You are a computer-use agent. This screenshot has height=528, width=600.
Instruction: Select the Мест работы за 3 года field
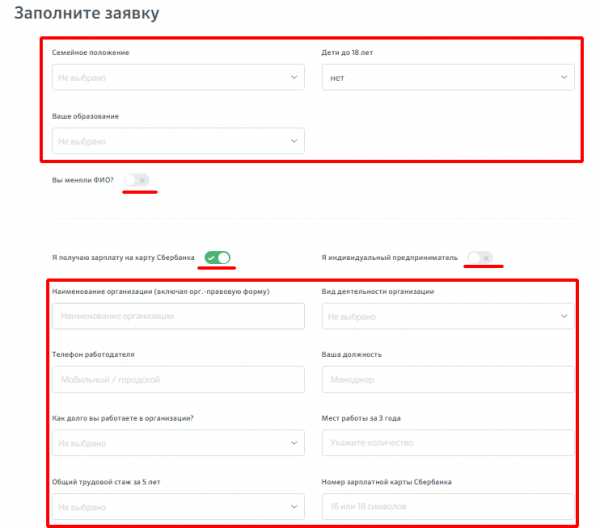tap(448, 443)
